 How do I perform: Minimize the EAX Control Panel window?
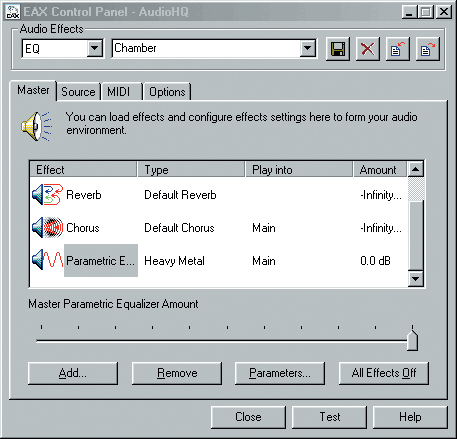click(x=409, y=12)
